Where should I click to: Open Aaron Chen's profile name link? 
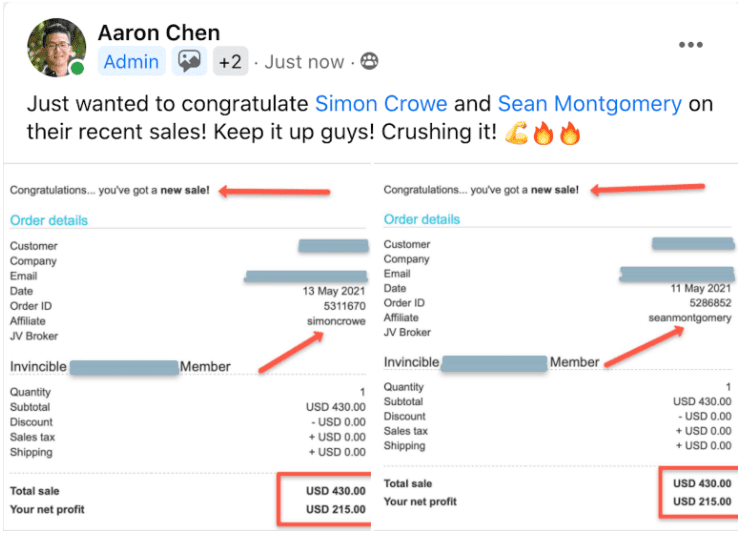159,33
